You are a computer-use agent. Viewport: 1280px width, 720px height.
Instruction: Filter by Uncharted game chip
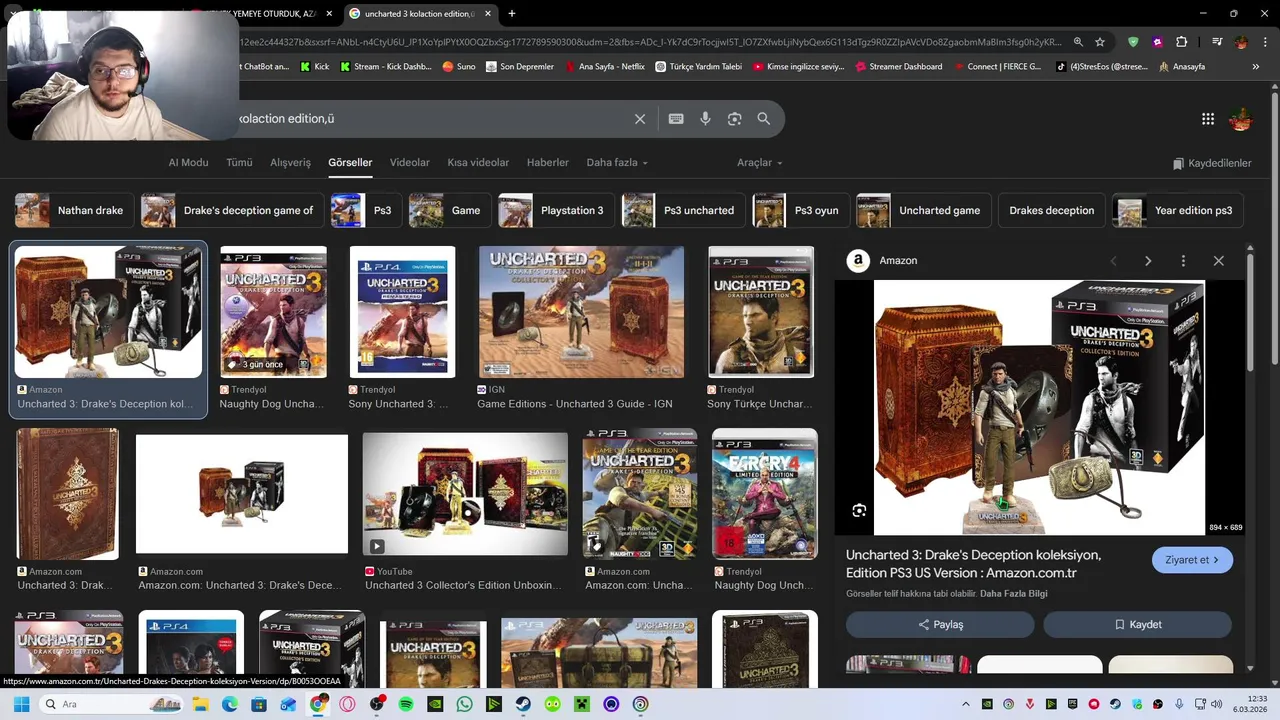pos(923,211)
